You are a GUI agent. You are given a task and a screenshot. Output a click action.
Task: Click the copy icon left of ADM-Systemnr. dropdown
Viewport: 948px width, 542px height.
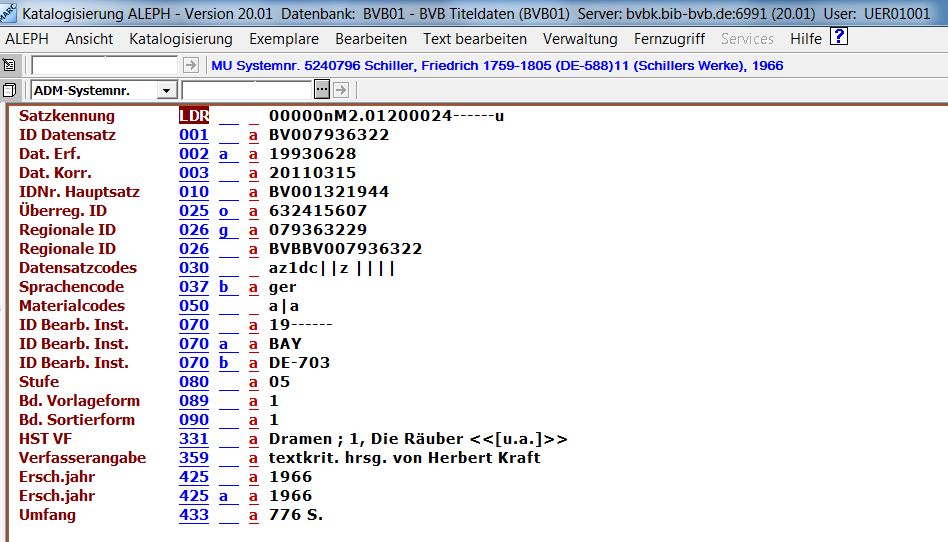[x=10, y=90]
